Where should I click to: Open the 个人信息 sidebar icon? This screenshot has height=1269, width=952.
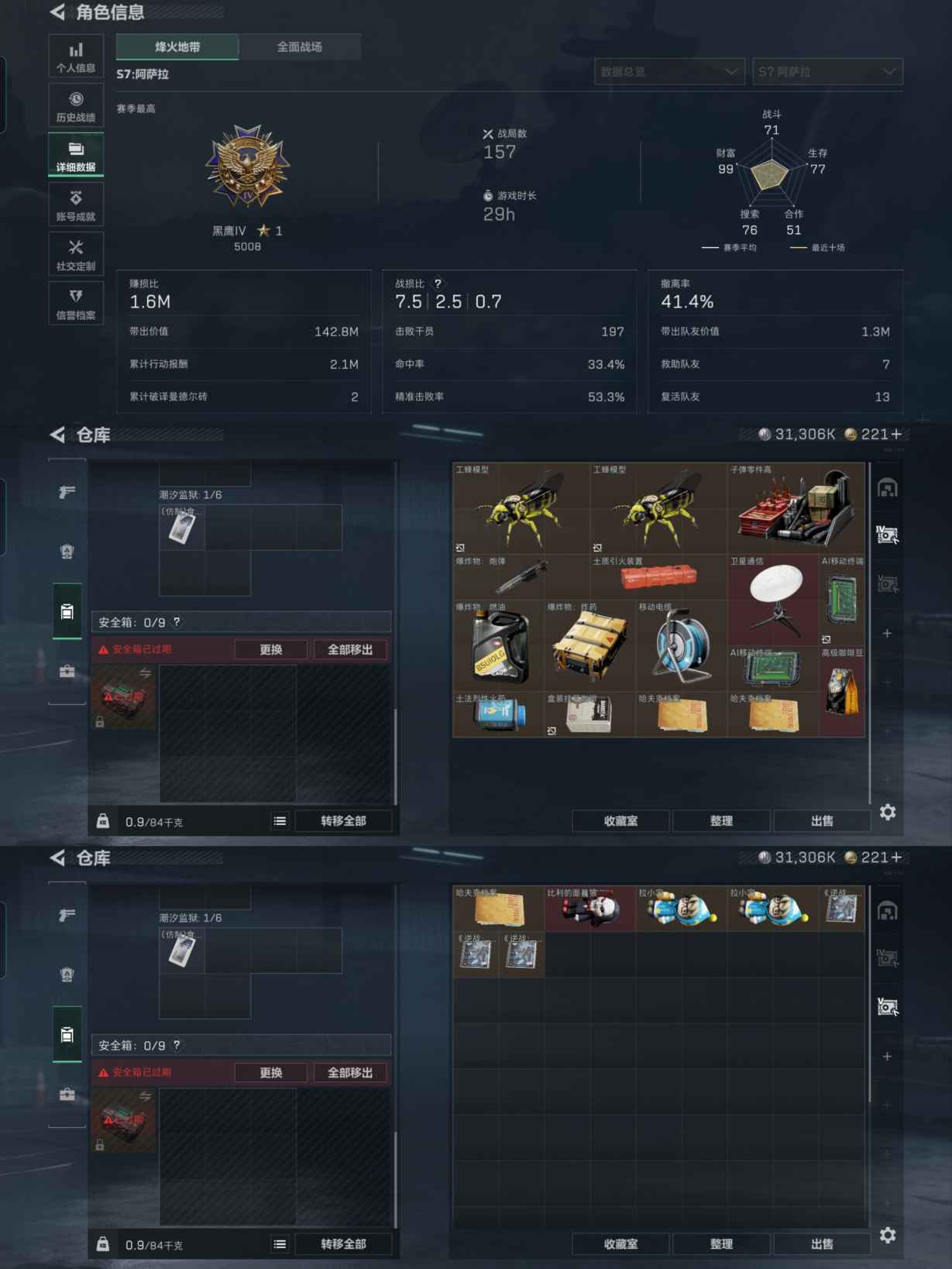[x=76, y=57]
